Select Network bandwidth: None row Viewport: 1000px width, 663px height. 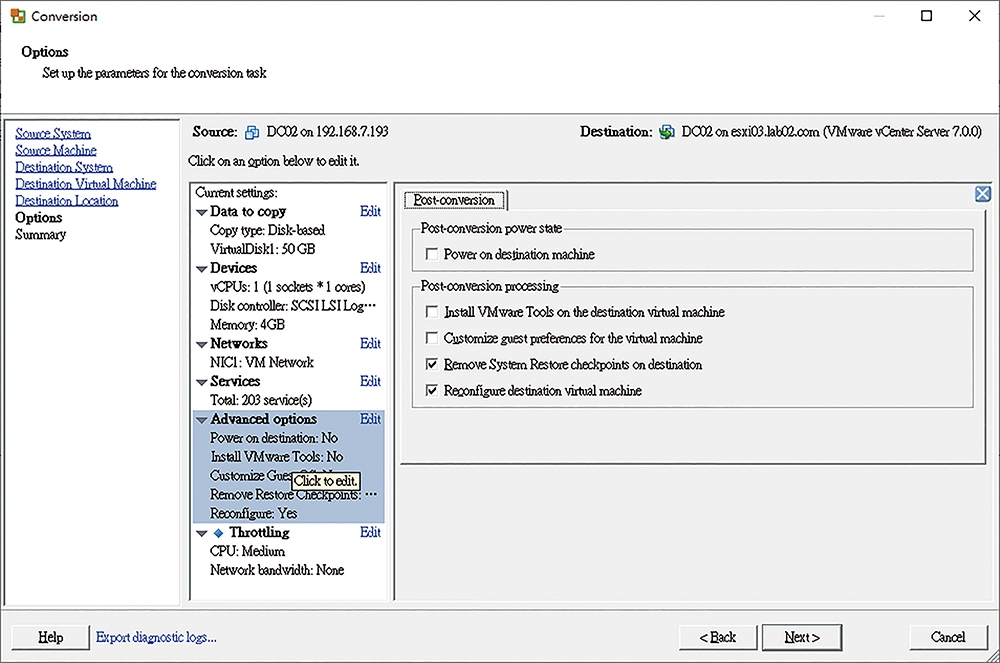(x=277, y=570)
